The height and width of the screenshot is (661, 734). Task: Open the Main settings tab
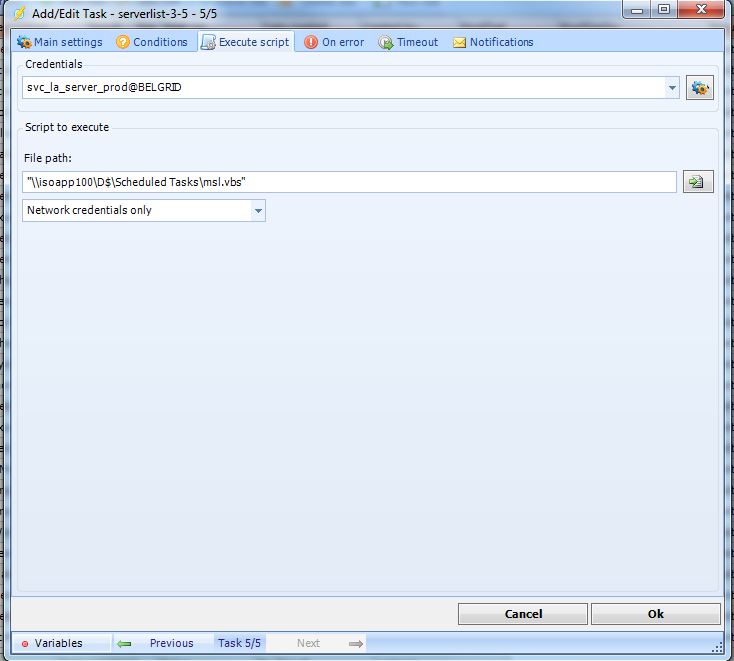60,42
